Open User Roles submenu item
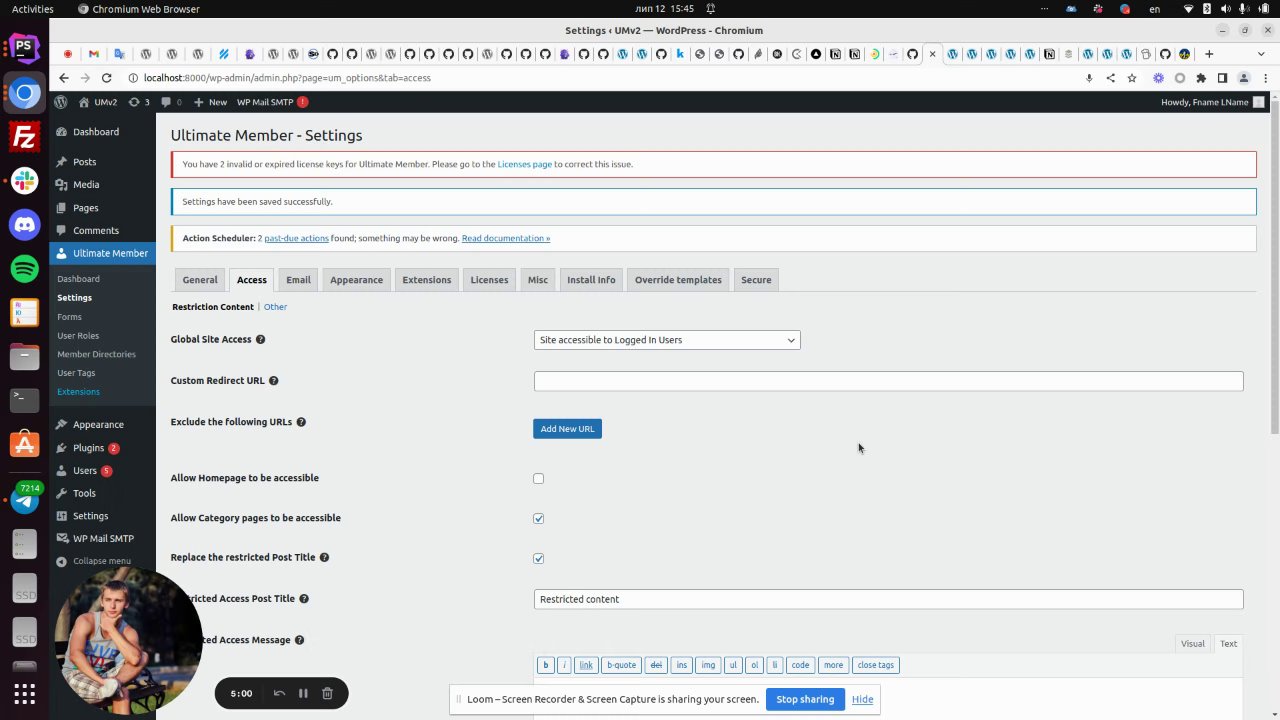The image size is (1280, 720). point(78,336)
